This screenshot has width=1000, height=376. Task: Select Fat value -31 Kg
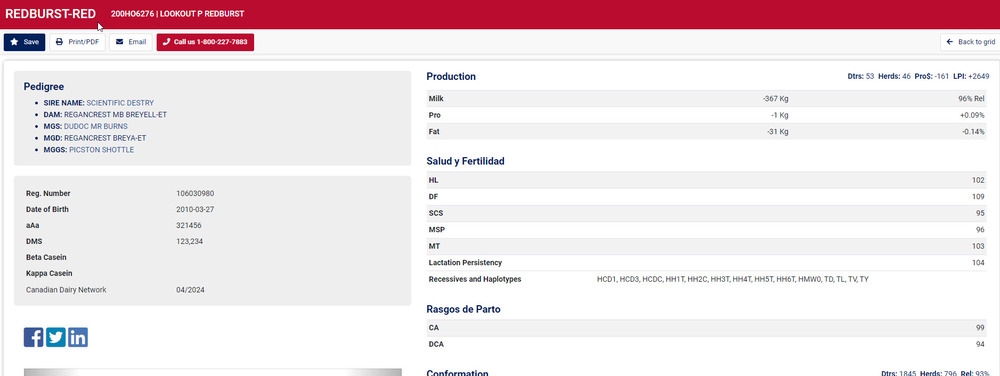point(777,132)
